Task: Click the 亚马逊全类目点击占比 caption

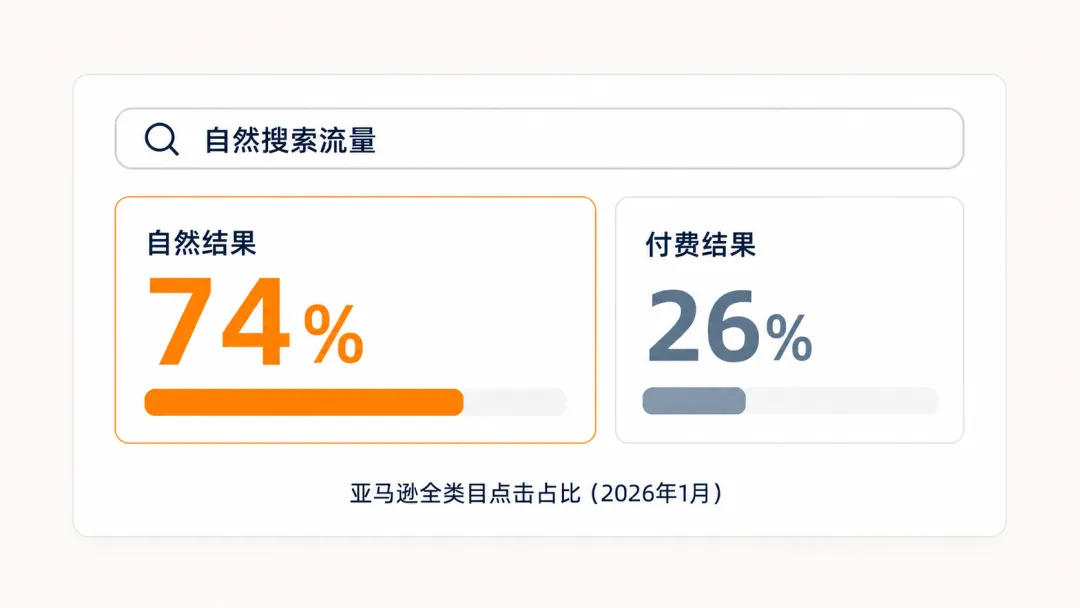Action: 465,493
